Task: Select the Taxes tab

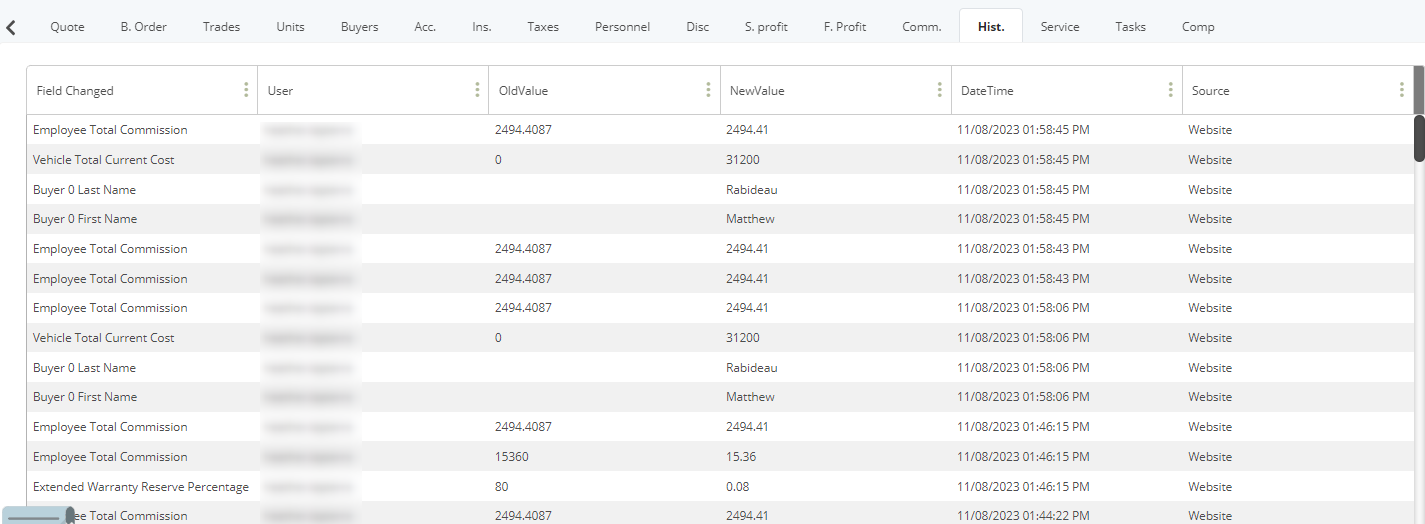Action: pyautogui.click(x=543, y=27)
